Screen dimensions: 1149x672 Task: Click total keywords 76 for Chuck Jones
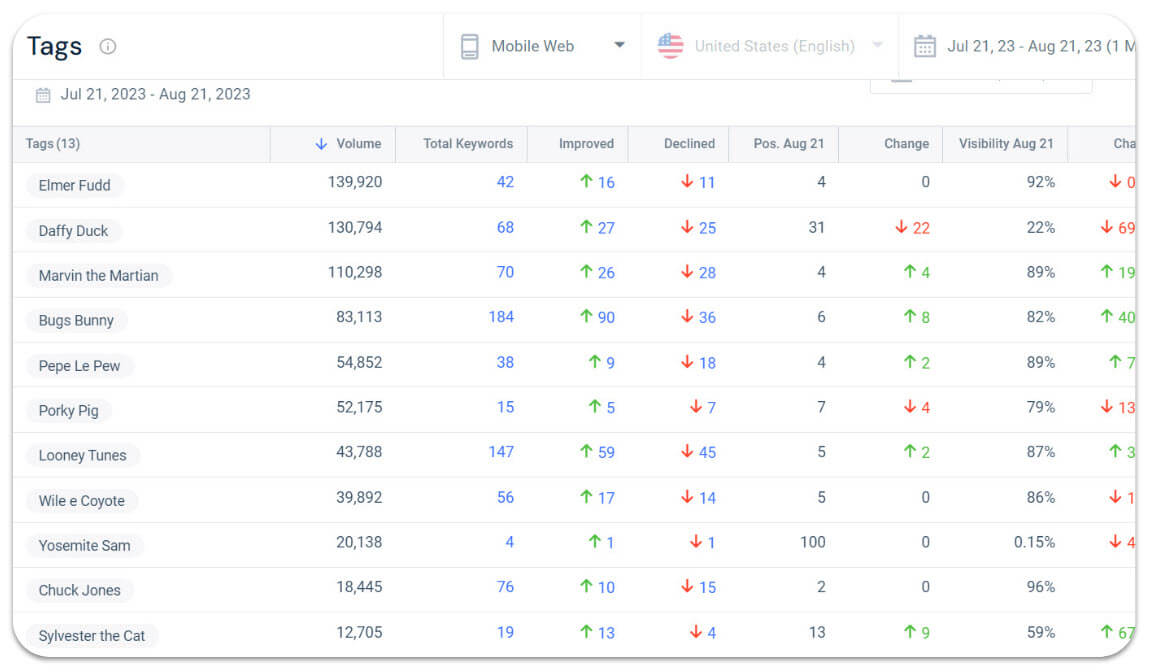point(505,587)
